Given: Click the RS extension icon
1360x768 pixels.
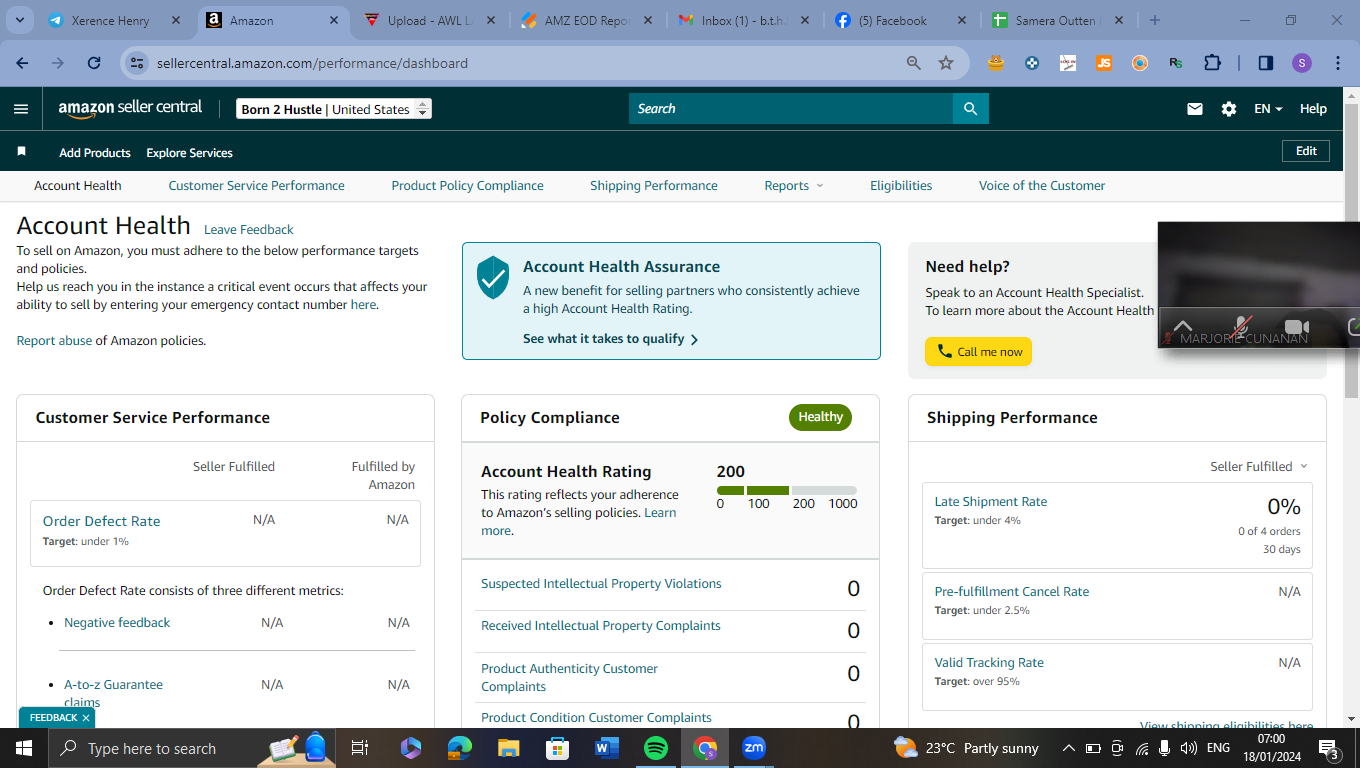Looking at the screenshot, I should 1176,63.
